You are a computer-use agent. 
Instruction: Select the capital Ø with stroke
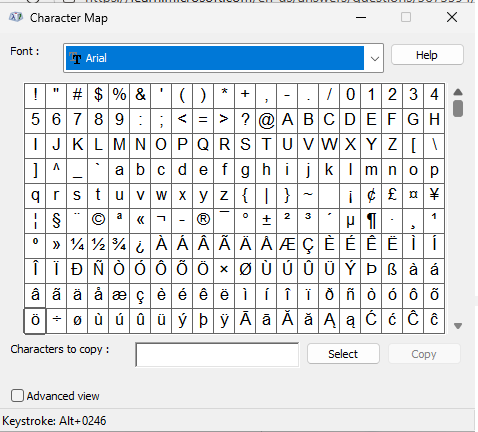click(245, 270)
